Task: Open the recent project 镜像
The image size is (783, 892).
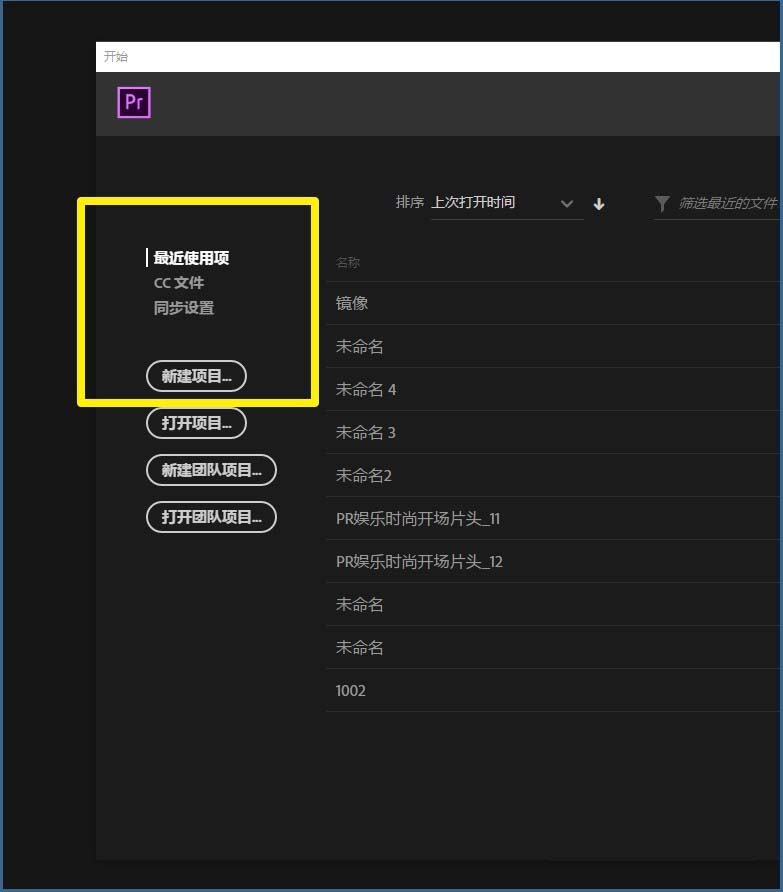Action: [553, 303]
